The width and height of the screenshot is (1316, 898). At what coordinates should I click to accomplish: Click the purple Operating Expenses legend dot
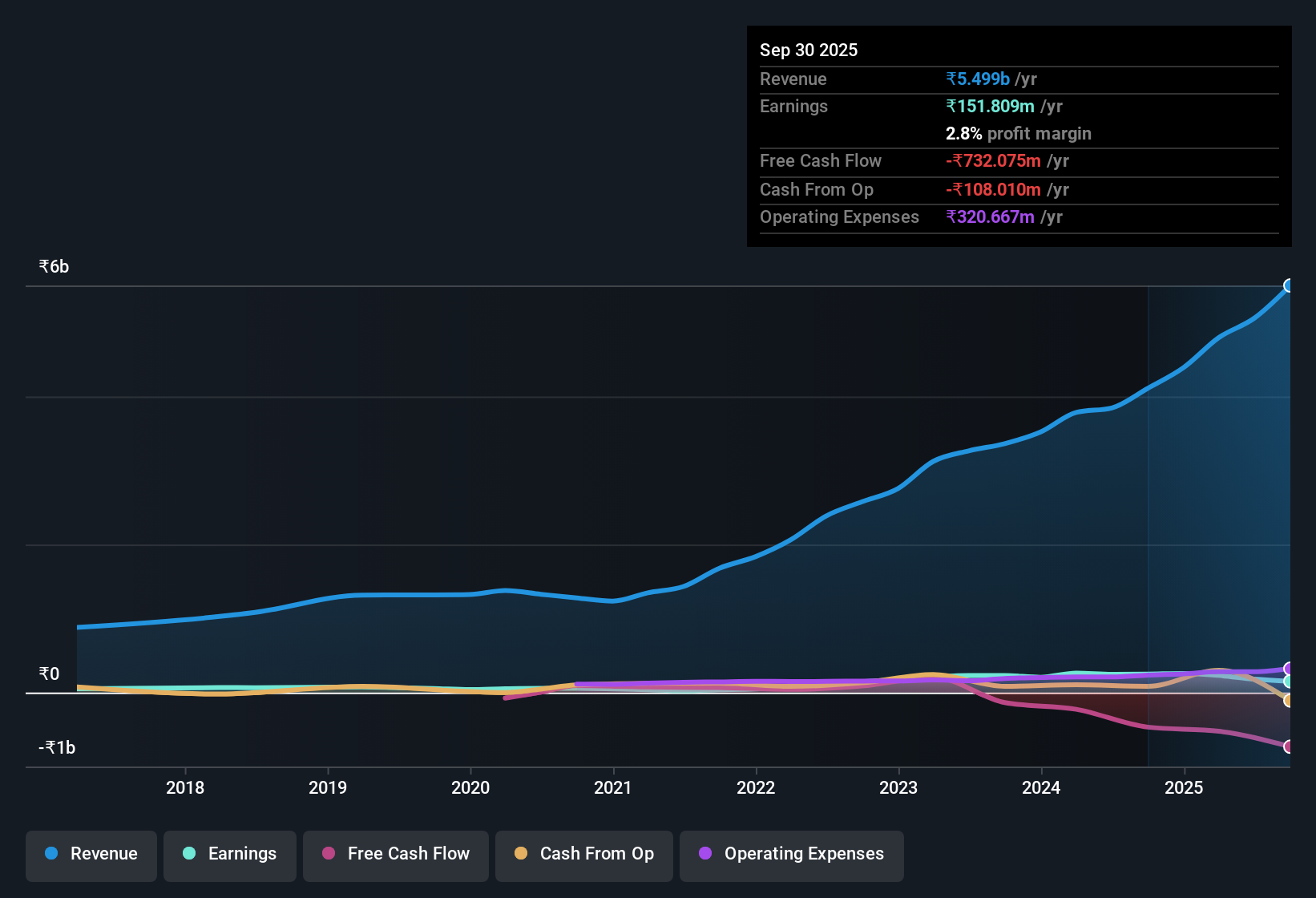pyautogui.click(x=704, y=854)
